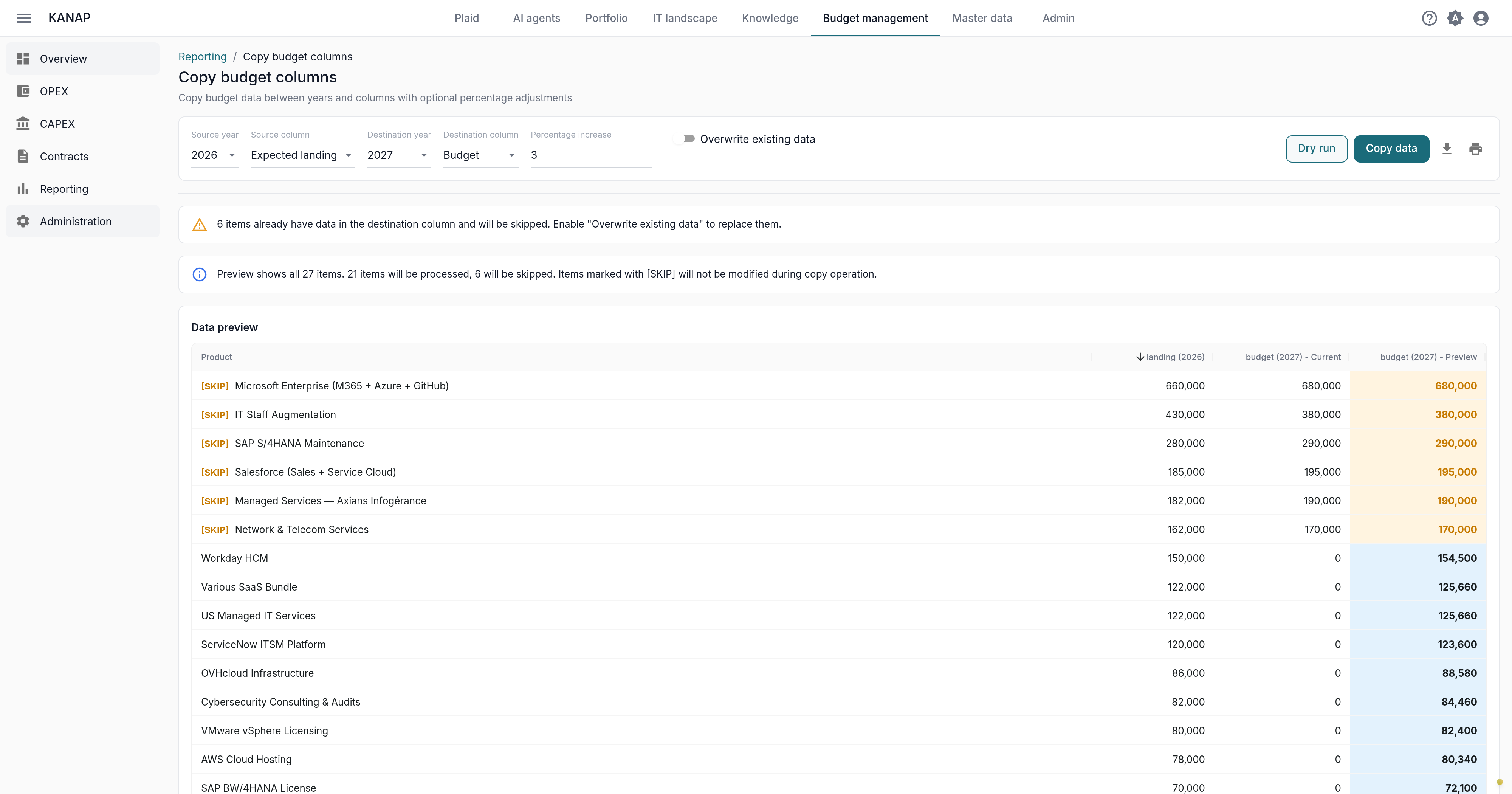1512x794 pixels.
Task: Click the Contracts document icon in sidebar
Action: click(x=23, y=156)
